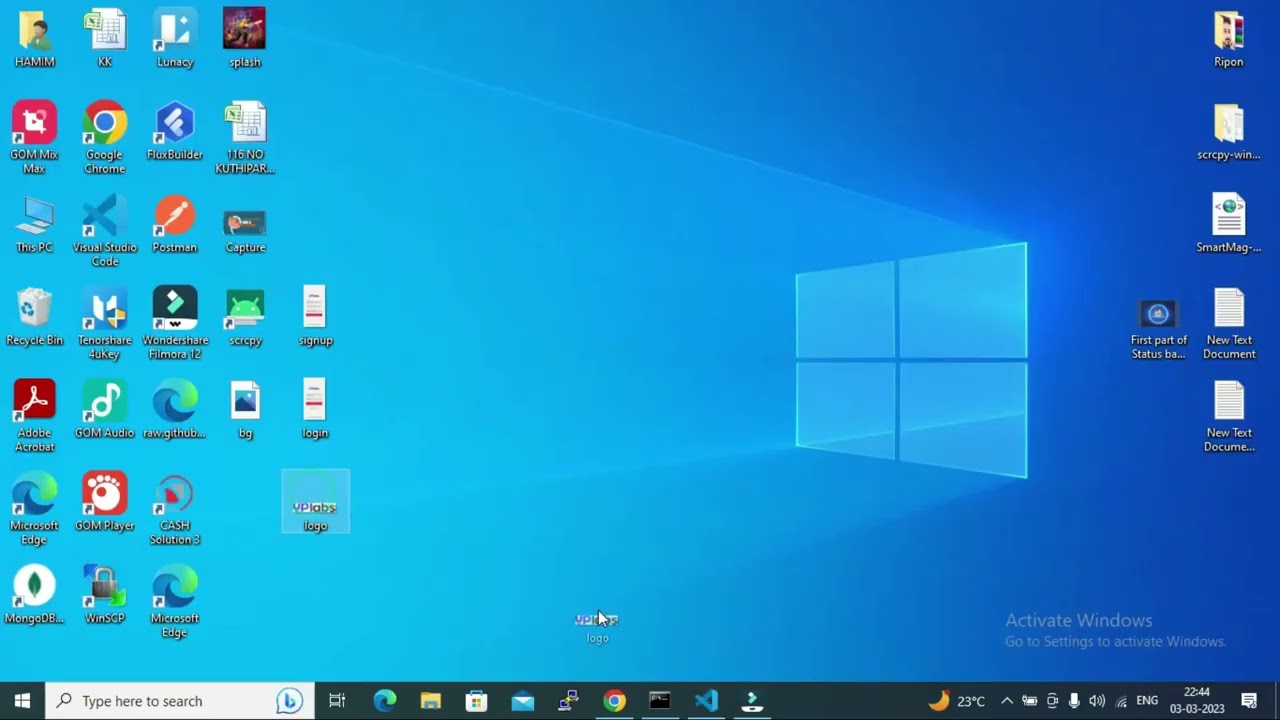Screen dimensions: 1280x720
Task: Select the New Text Docume... file with truncated name
Action: (1229, 416)
